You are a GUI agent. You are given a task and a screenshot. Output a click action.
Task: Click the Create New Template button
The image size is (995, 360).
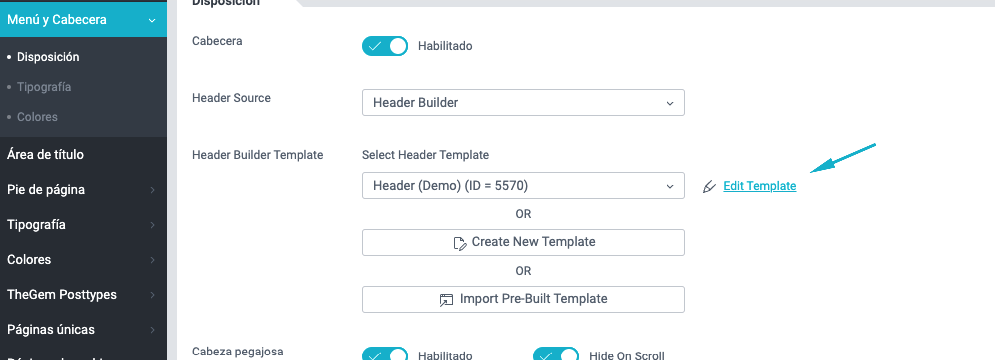coord(524,243)
